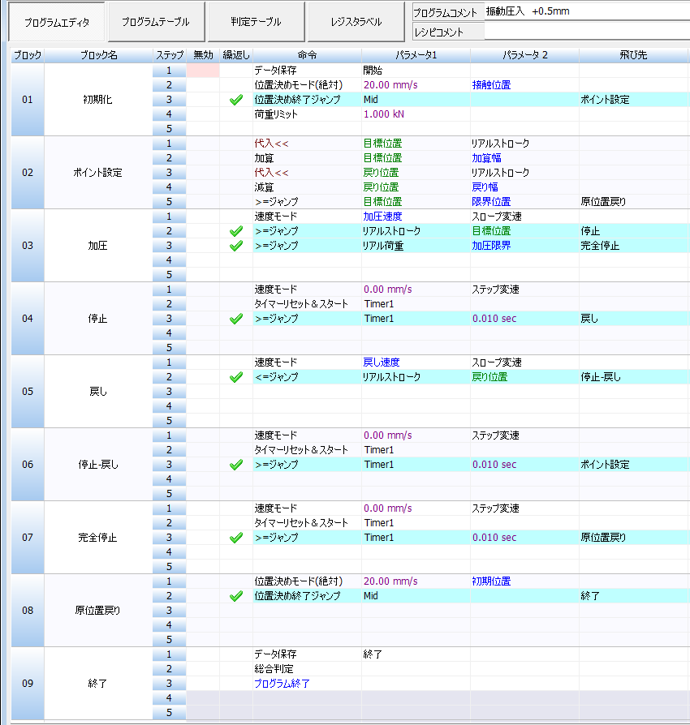The height and width of the screenshot is (725, 690).
Task: Click the checkmark on 加圧 step 3 row
Action: [x=236, y=245]
